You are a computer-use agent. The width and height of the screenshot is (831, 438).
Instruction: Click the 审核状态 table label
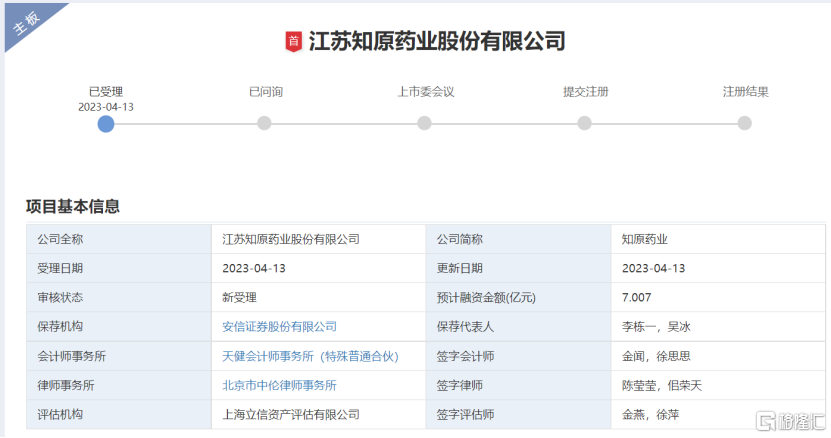coord(60,297)
